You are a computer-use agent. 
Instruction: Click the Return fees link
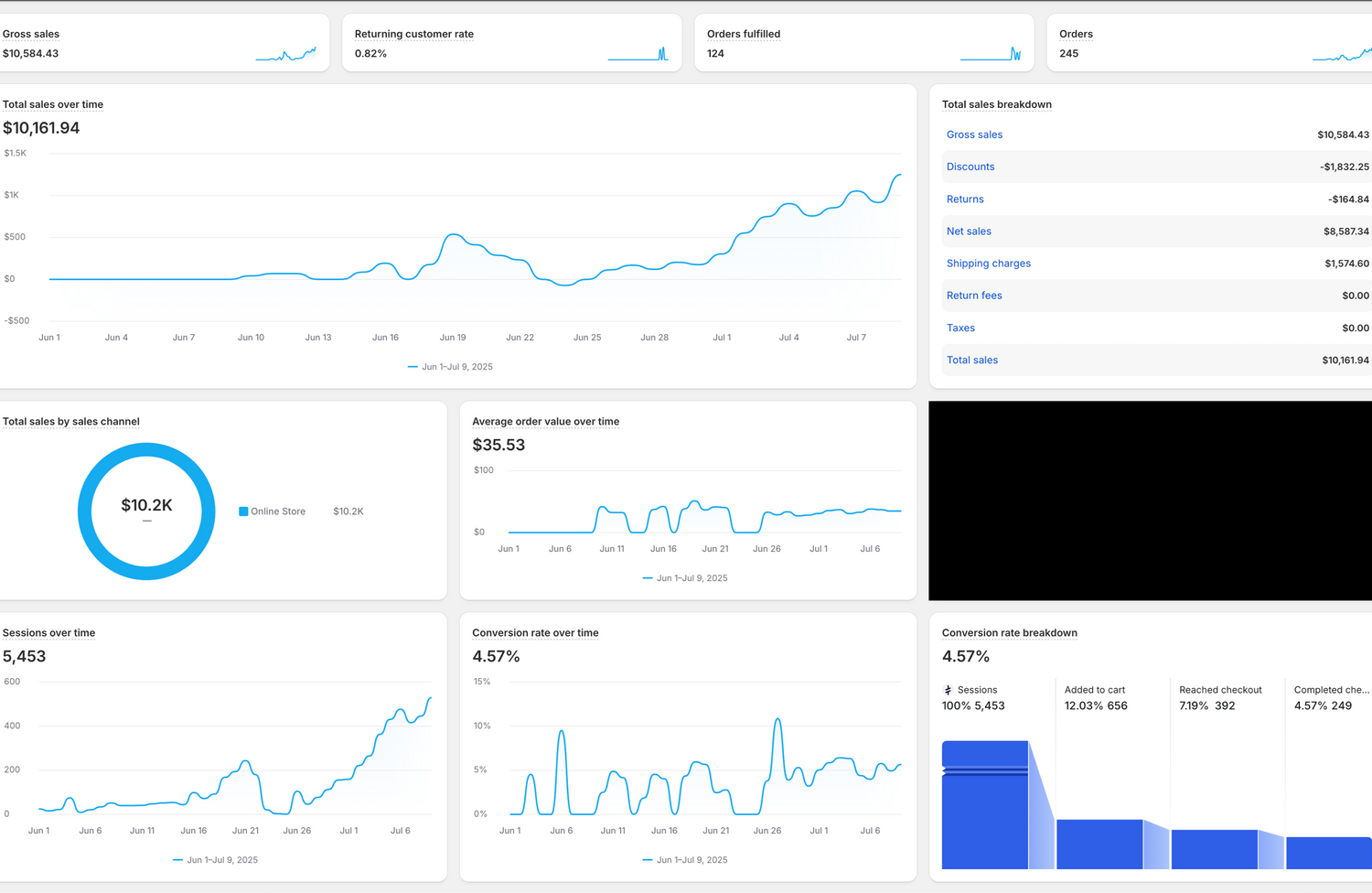pyautogui.click(x=974, y=296)
